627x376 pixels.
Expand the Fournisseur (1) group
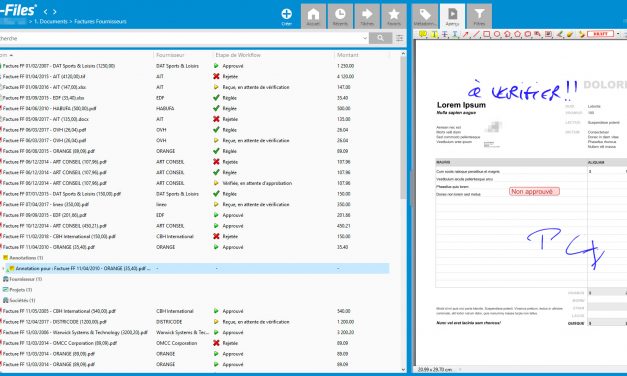(x=22, y=279)
